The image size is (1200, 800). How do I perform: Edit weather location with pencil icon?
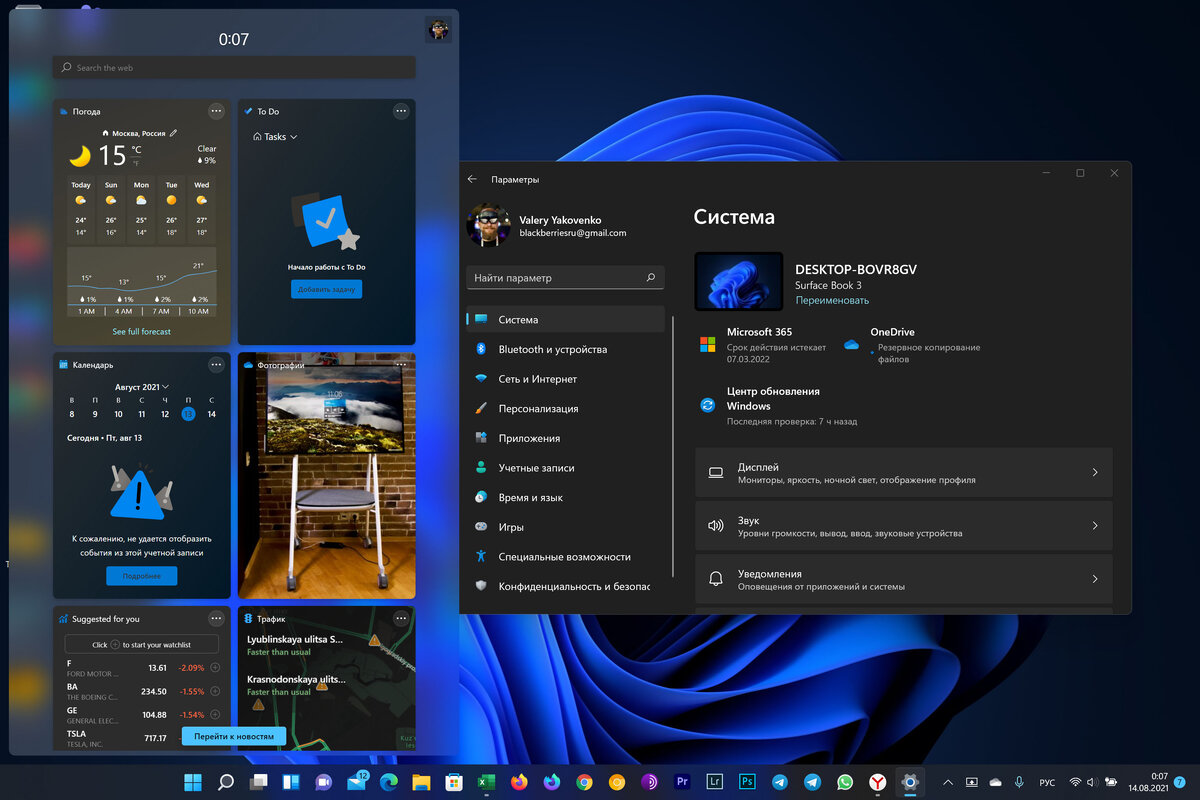click(173, 132)
